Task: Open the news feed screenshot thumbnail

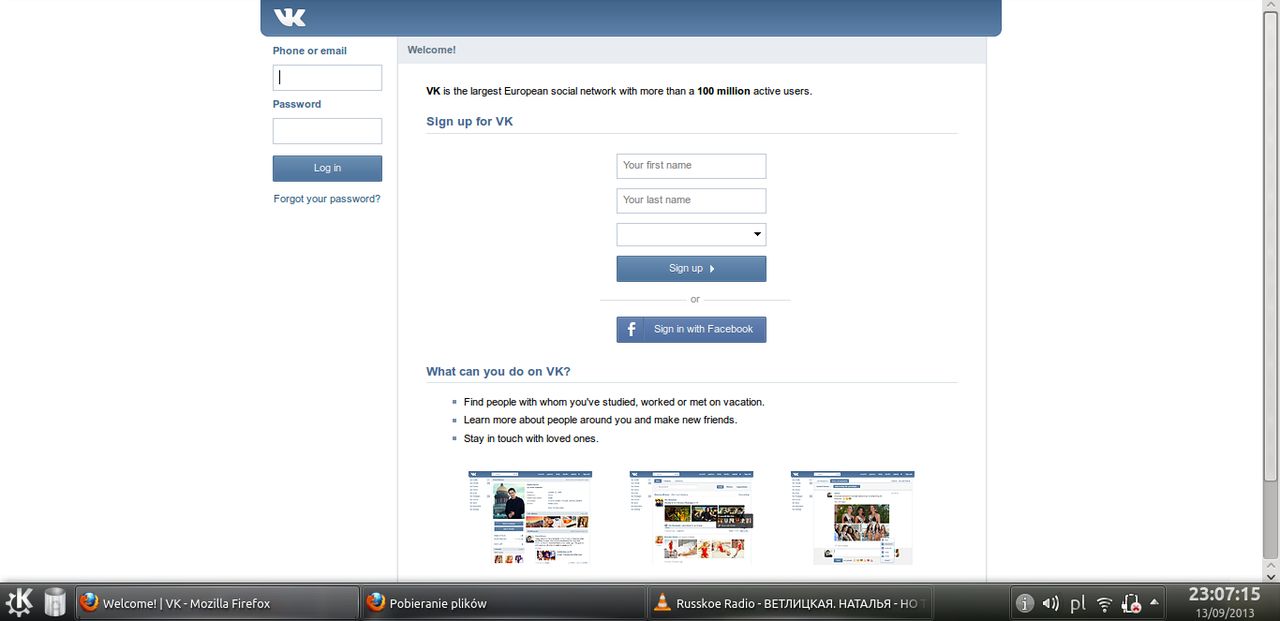Action: [691, 517]
